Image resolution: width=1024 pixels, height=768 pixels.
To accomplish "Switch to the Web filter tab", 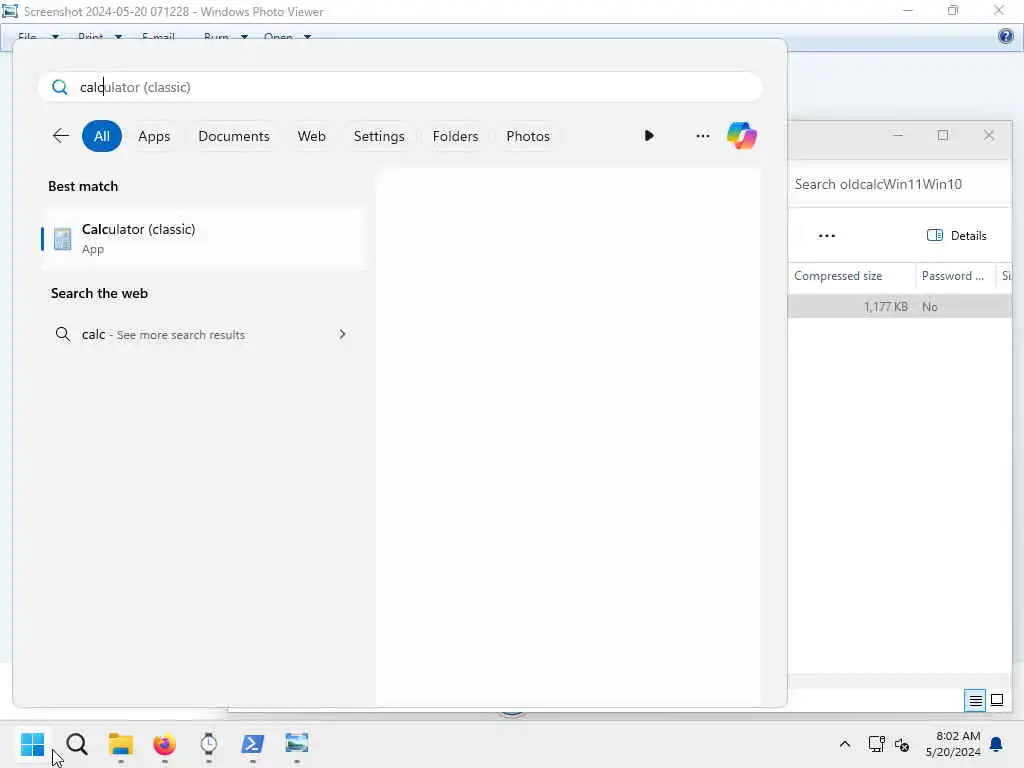I will [x=312, y=136].
